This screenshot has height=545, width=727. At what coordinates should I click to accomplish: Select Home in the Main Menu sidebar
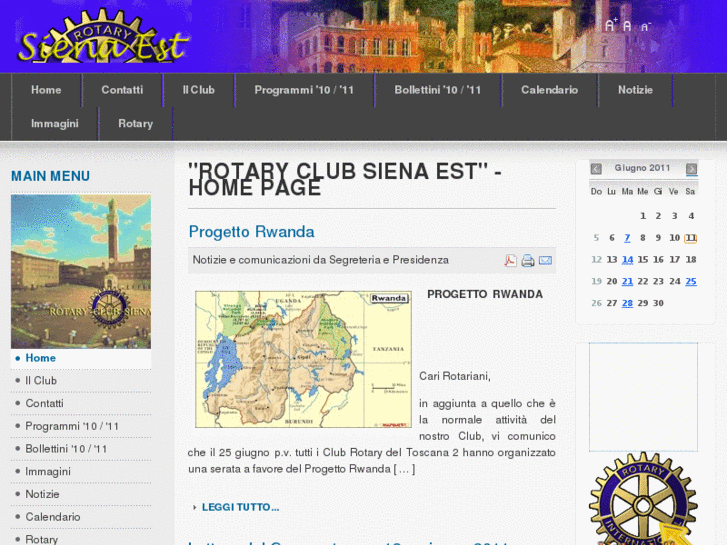[81, 358]
